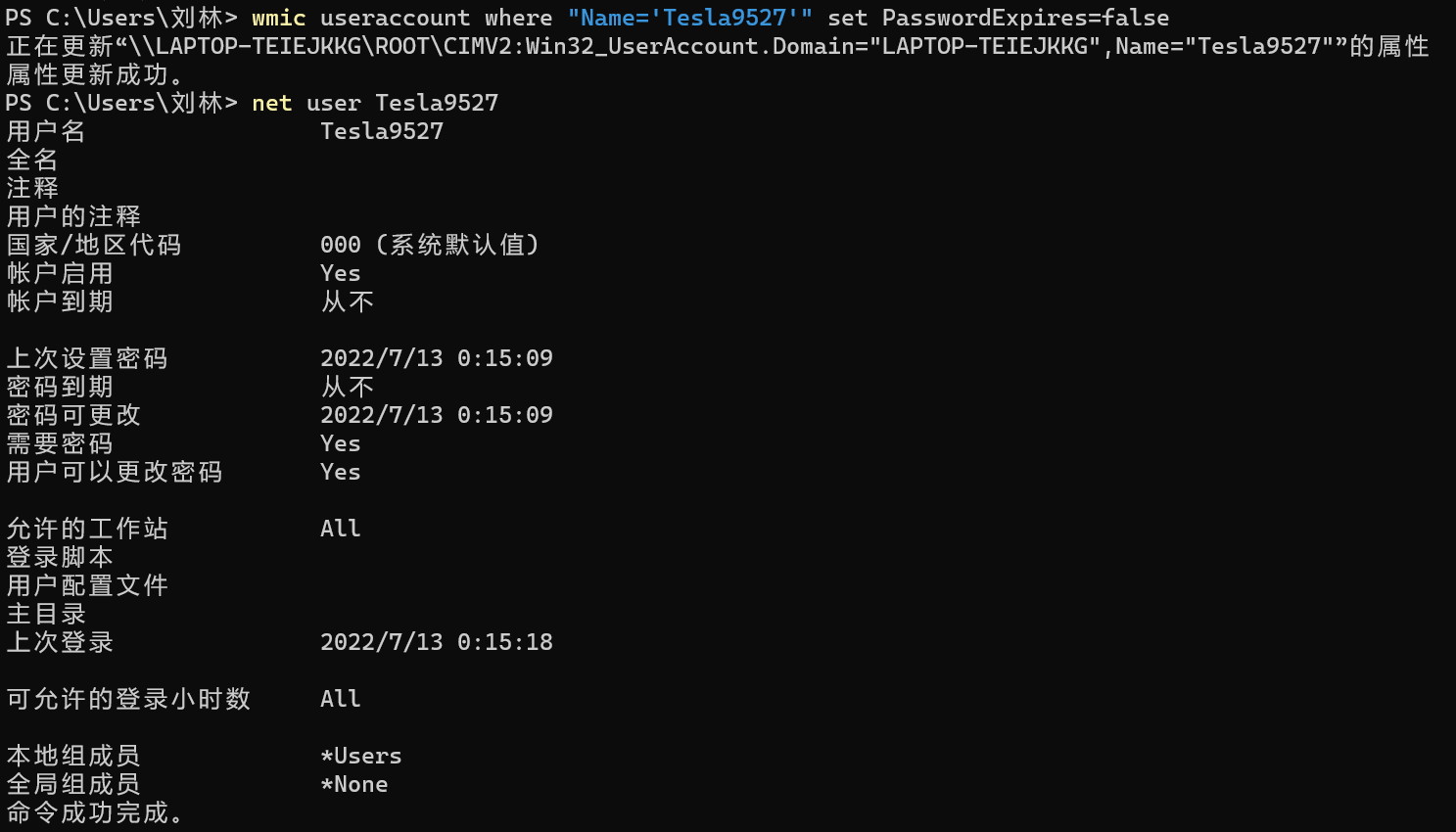The image size is (1456, 832).
Task: Click the "全名" field label
Action: click(32, 160)
